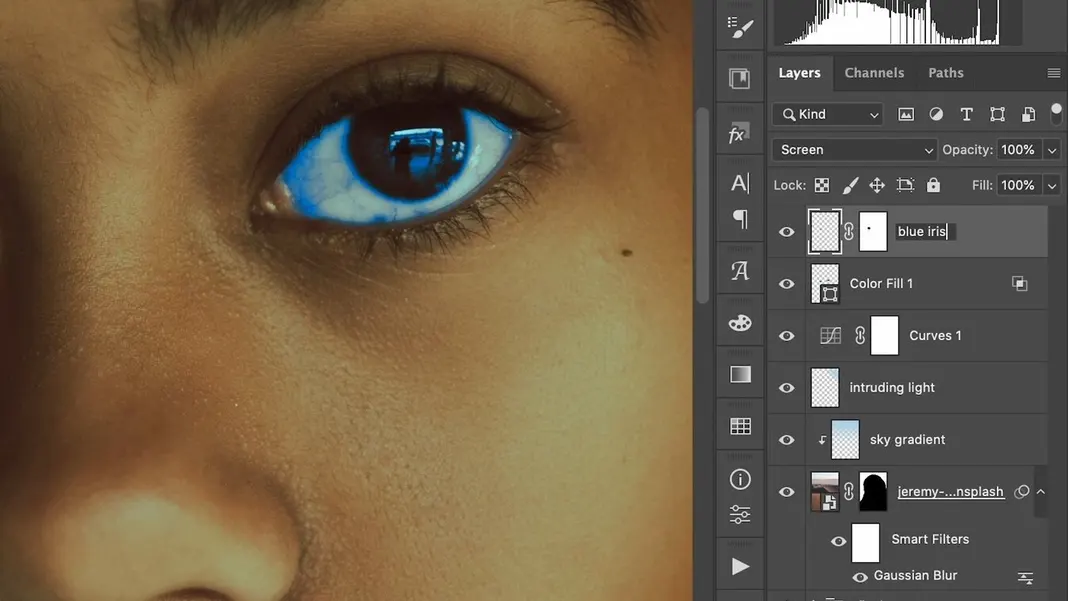Open the Screen blend mode dropdown
The width and height of the screenshot is (1068, 601).
coord(854,150)
